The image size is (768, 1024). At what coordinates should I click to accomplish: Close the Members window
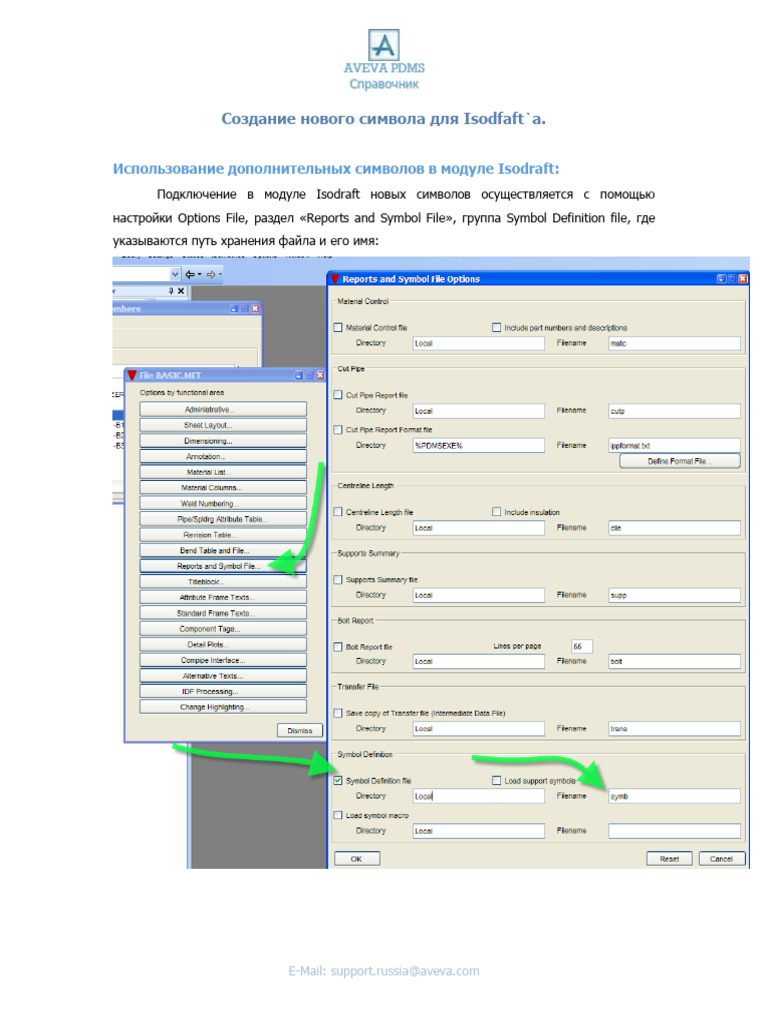click(255, 308)
